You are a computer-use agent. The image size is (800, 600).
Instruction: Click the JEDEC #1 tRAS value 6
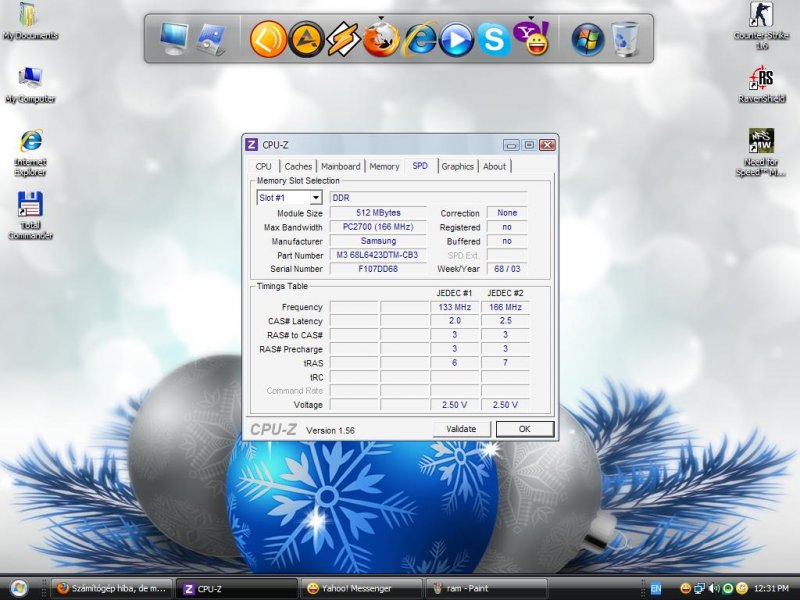455,363
